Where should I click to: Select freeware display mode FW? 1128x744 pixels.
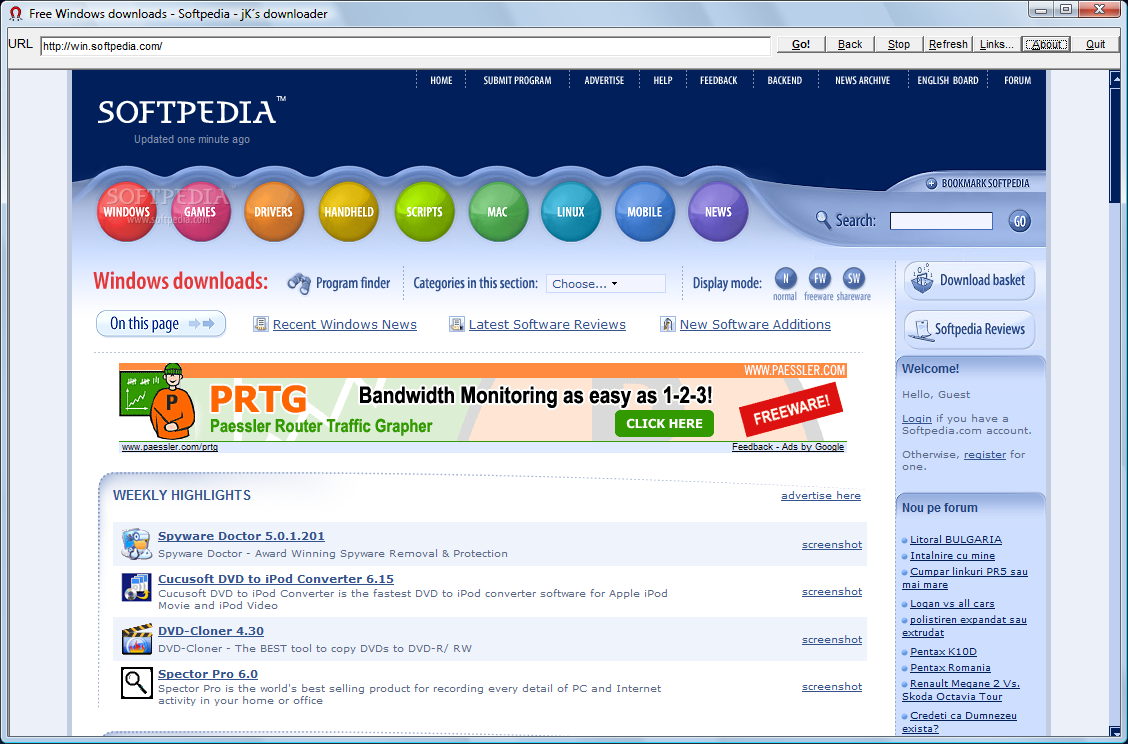click(x=819, y=278)
